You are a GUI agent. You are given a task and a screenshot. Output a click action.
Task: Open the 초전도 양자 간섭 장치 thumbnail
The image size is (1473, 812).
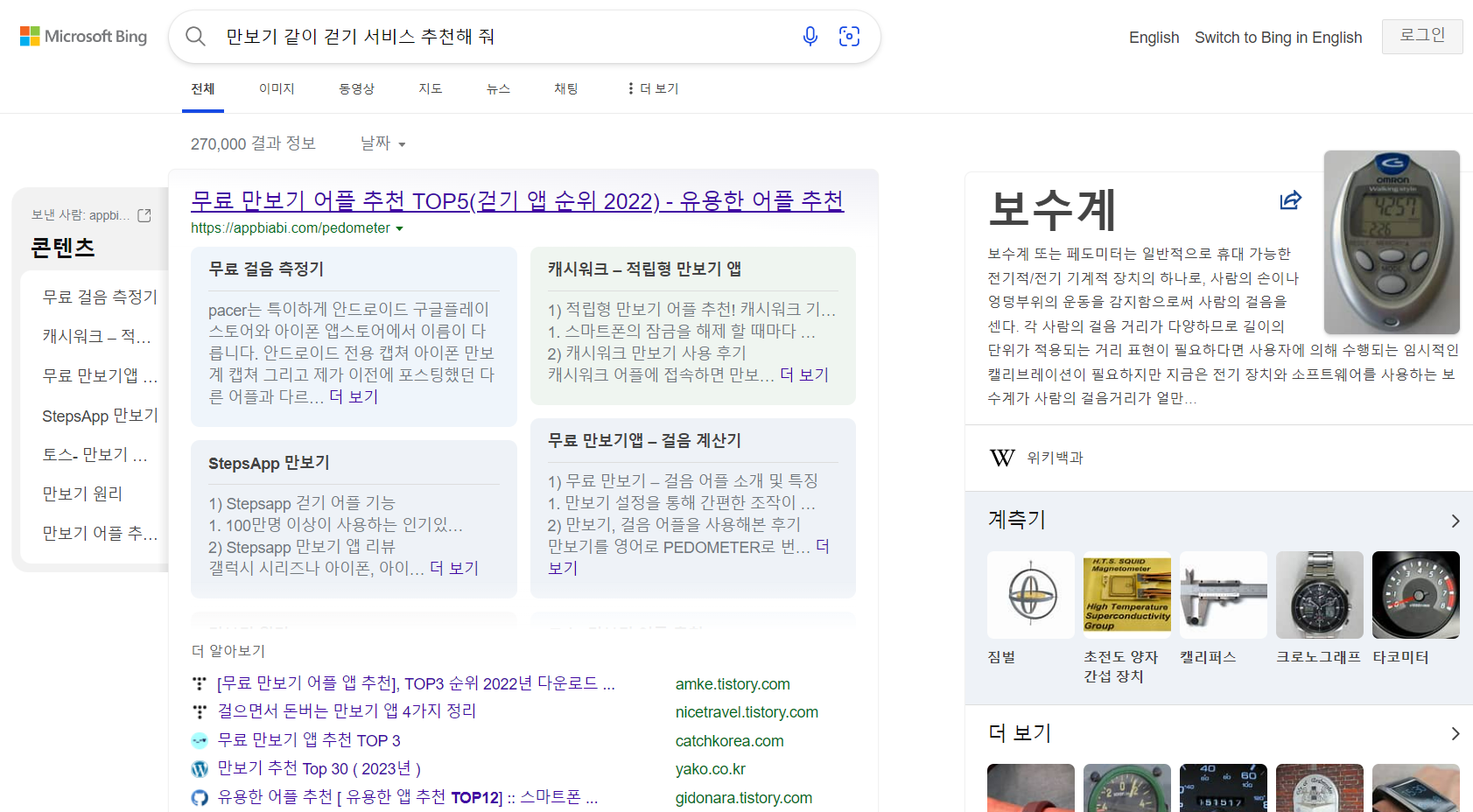pos(1126,595)
